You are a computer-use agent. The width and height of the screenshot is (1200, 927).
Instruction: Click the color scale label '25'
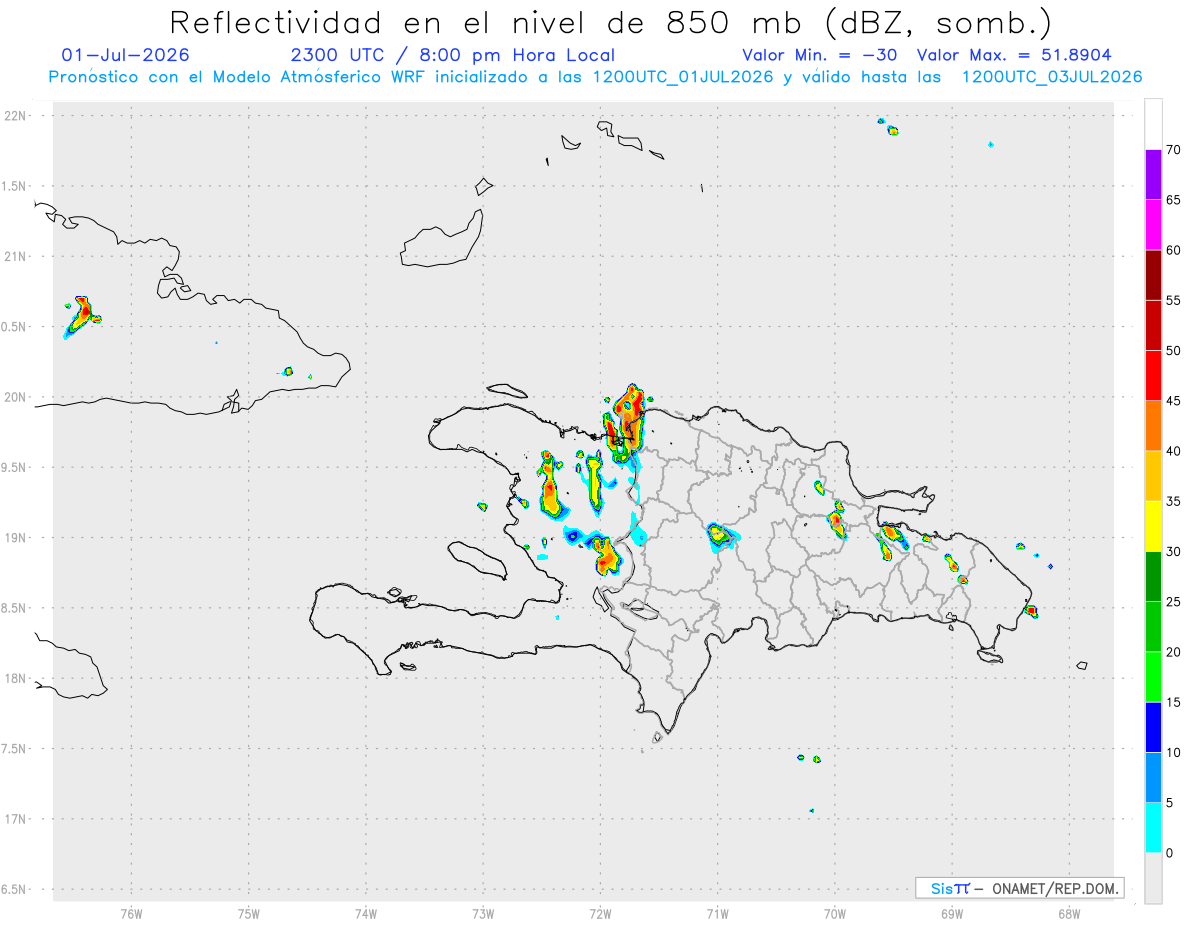click(x=1174, y=601)
